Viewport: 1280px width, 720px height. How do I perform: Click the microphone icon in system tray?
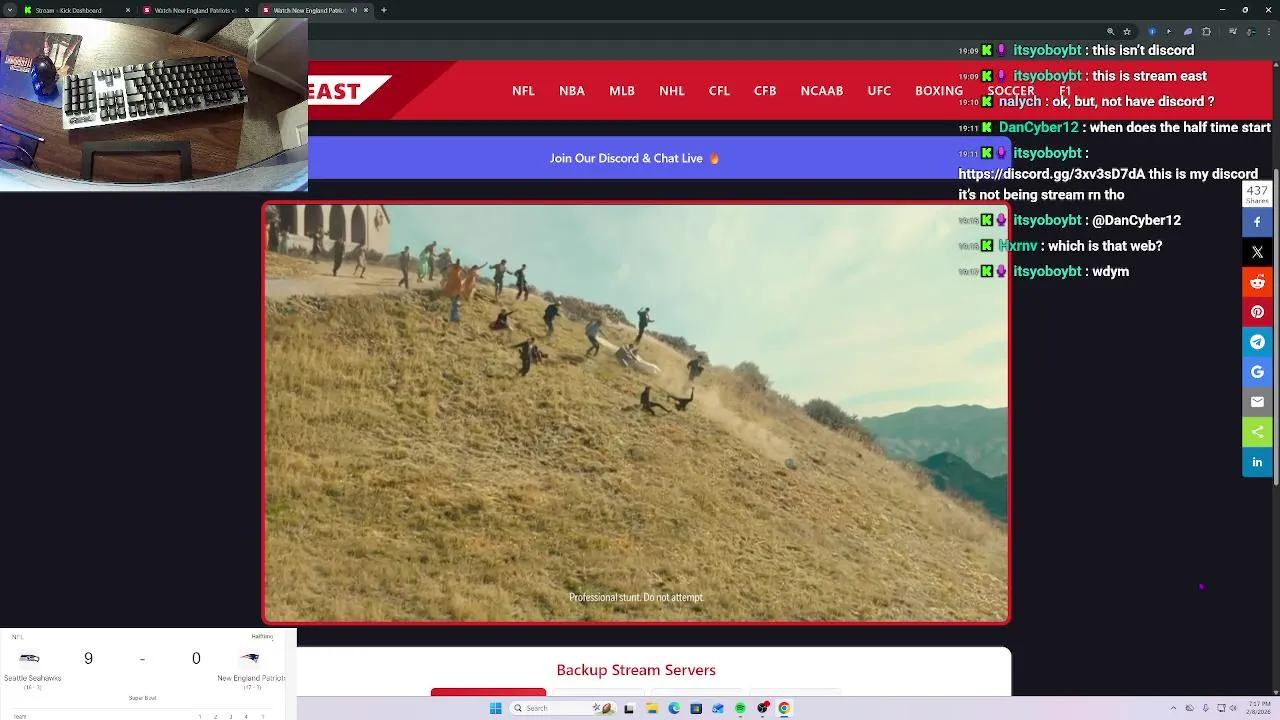click(x=1205, y=708)
